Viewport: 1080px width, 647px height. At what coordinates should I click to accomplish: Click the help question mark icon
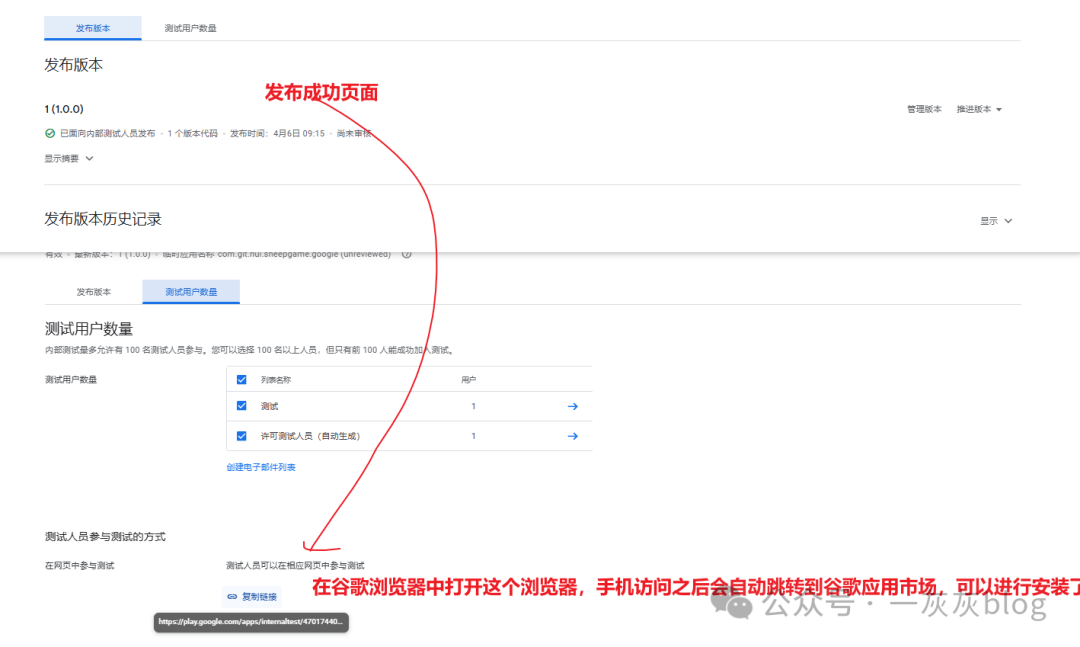(x=406, y=254)
